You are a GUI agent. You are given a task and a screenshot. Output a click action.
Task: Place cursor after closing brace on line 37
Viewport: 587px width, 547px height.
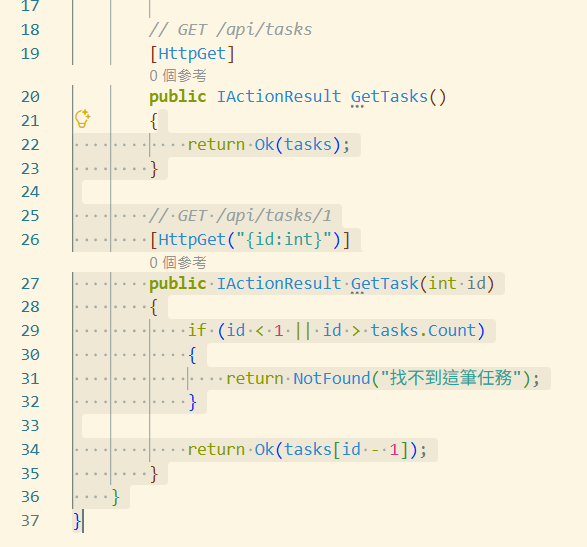pos(82,521)
